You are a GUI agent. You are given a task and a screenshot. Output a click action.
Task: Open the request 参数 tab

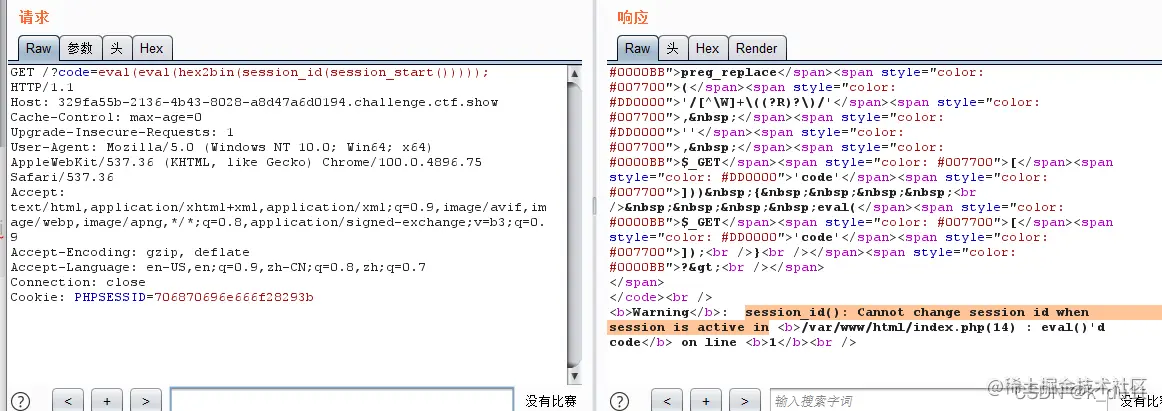coord(80,48)
